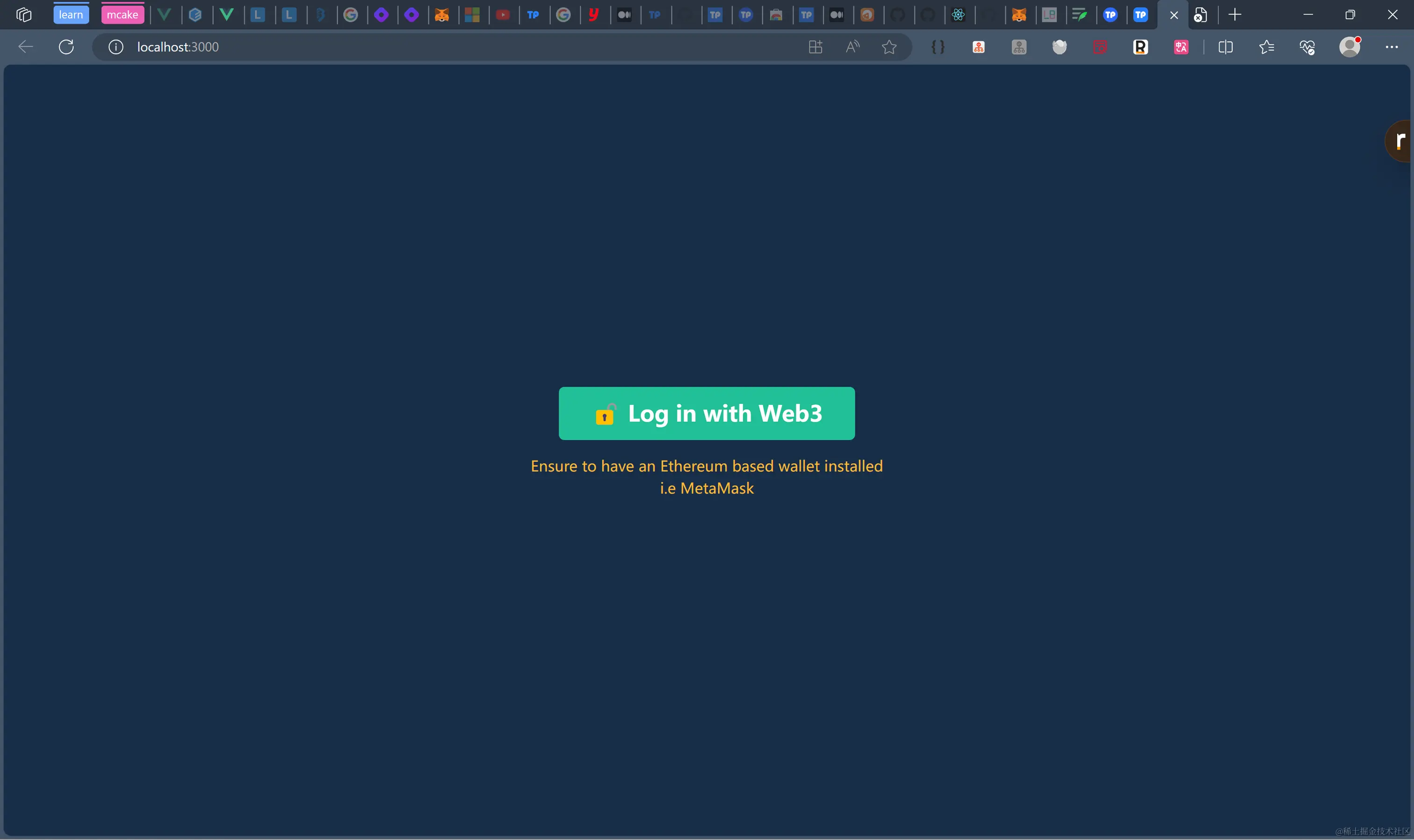Open Read aloud from address bar
The image size is (1414, 840).
tap(852, 47)
